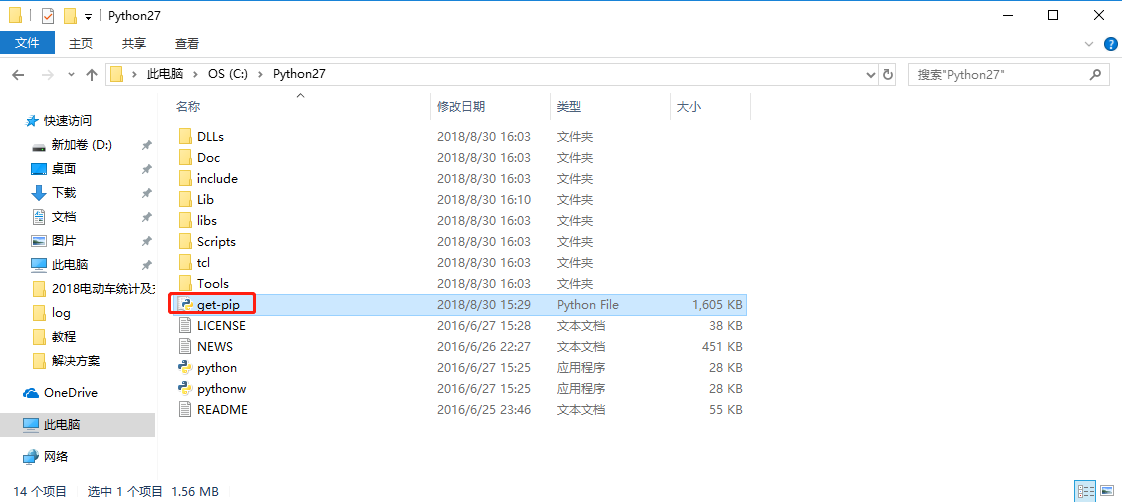
Task: Select 此电脑 in the address breadcrumb
Action: click(165, 74)
